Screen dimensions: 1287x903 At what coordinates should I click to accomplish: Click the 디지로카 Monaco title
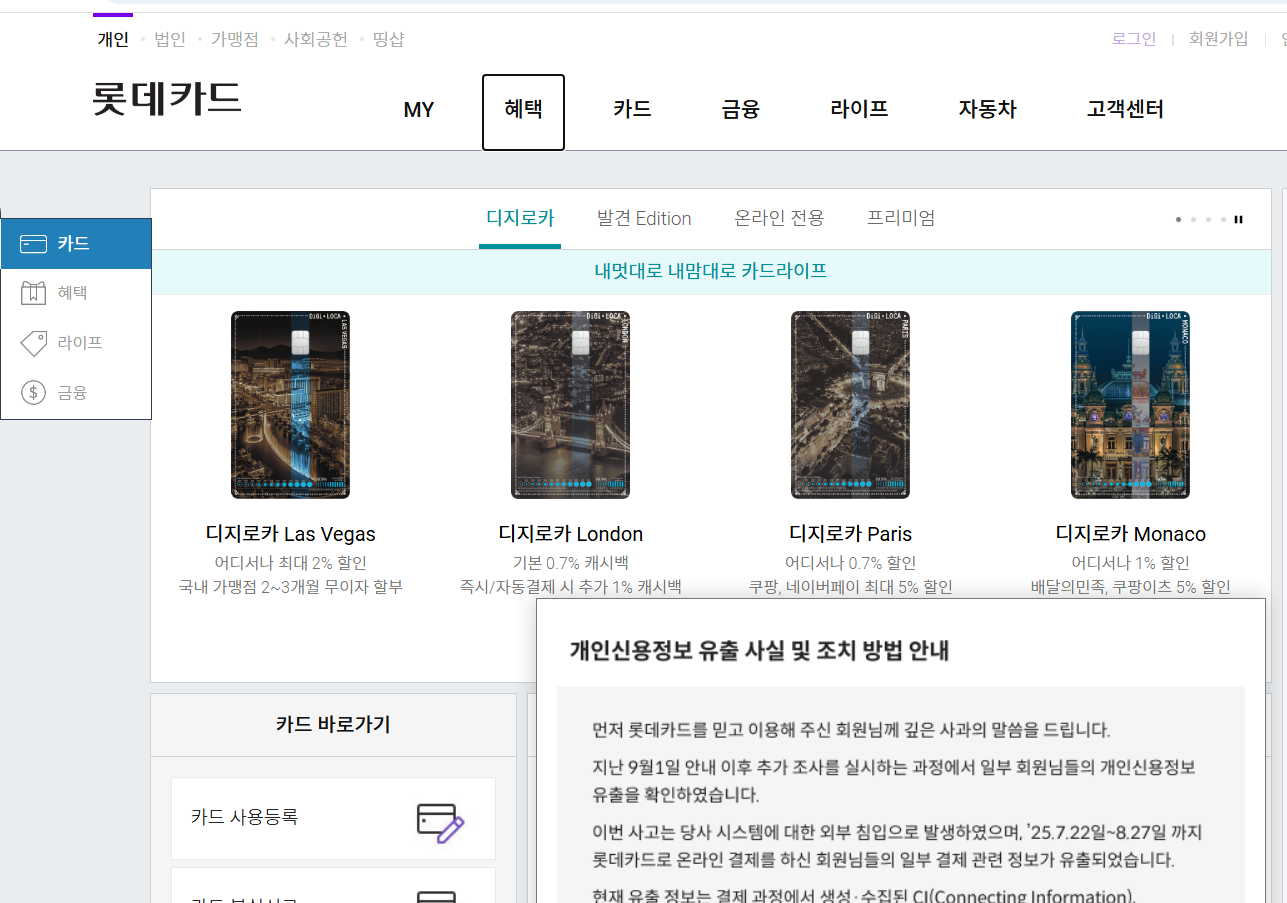[1131, 534]
